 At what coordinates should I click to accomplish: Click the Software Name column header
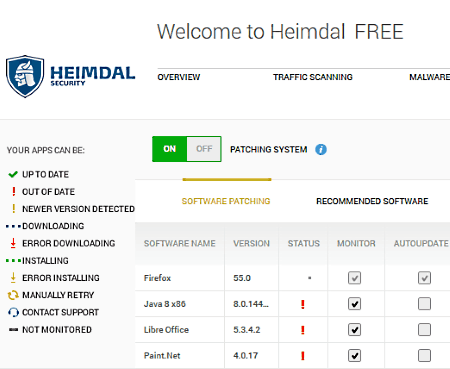click(x=180, y=243)
